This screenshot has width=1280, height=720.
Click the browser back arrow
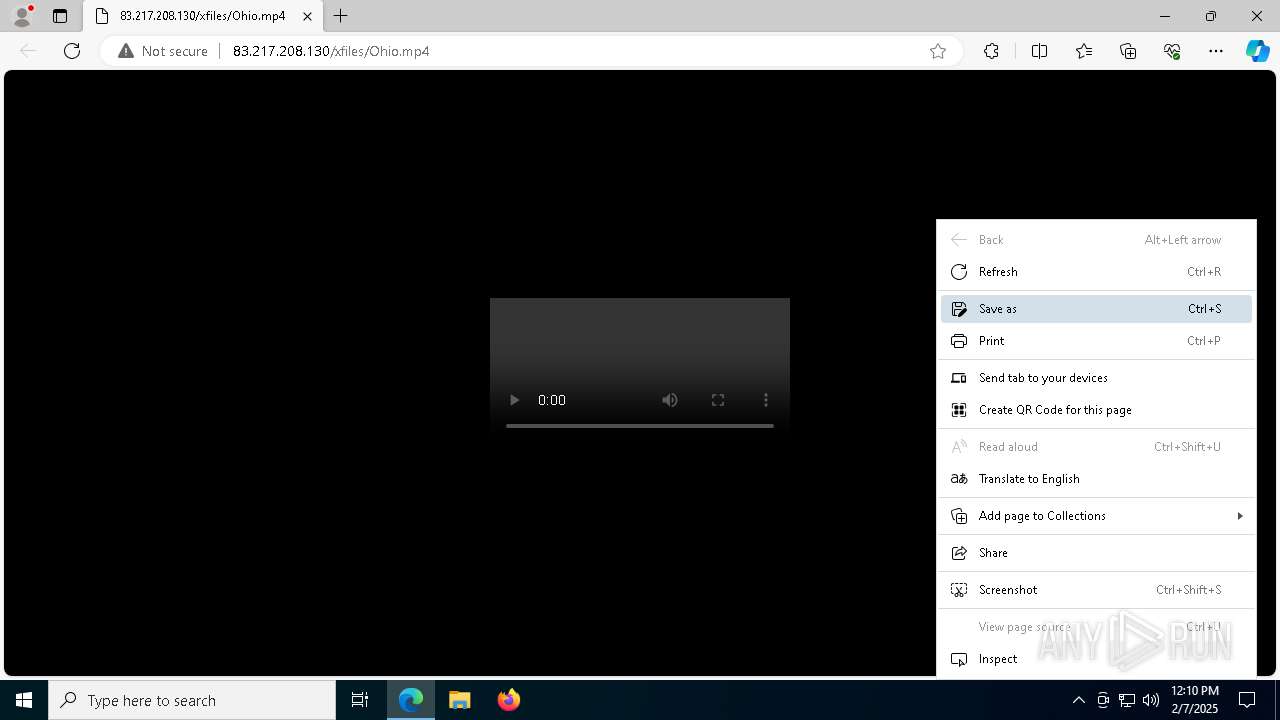[x=28, y=51]
